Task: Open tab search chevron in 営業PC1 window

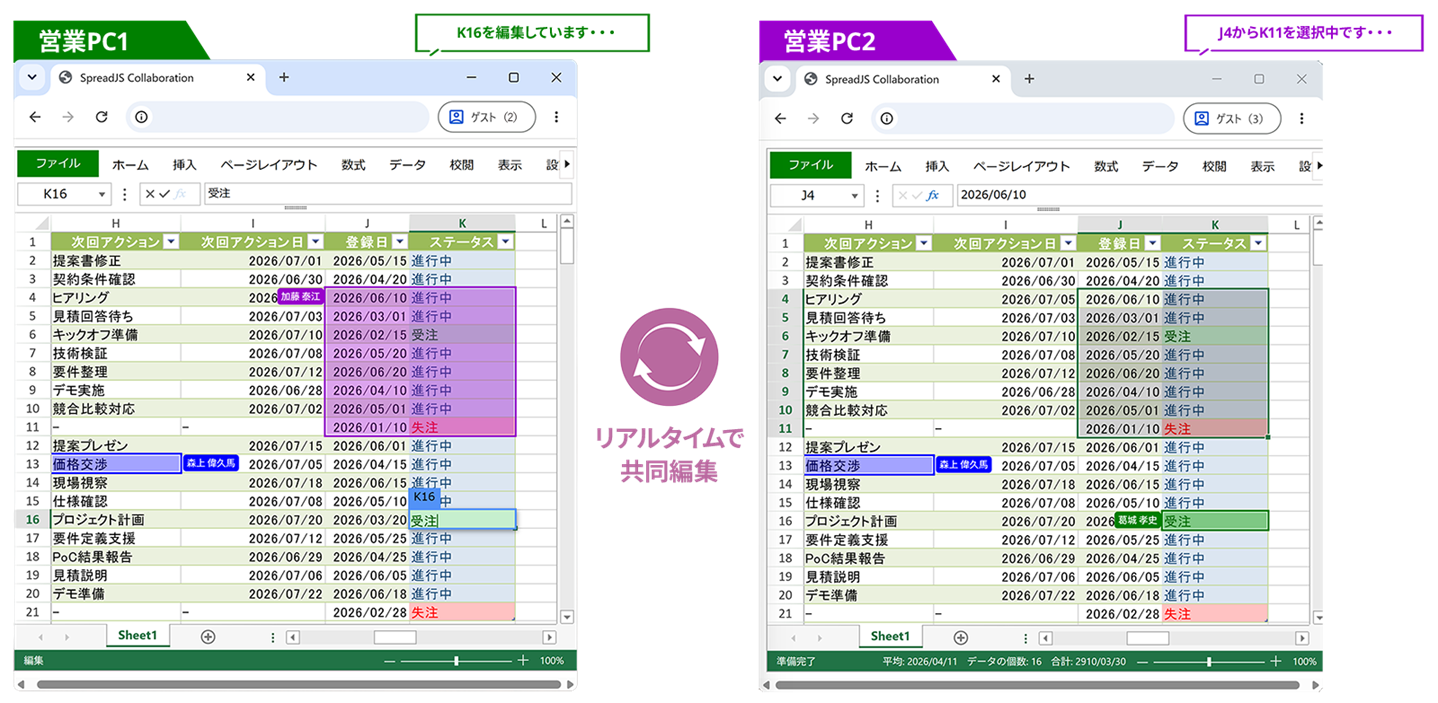Action: coord(31,77)
